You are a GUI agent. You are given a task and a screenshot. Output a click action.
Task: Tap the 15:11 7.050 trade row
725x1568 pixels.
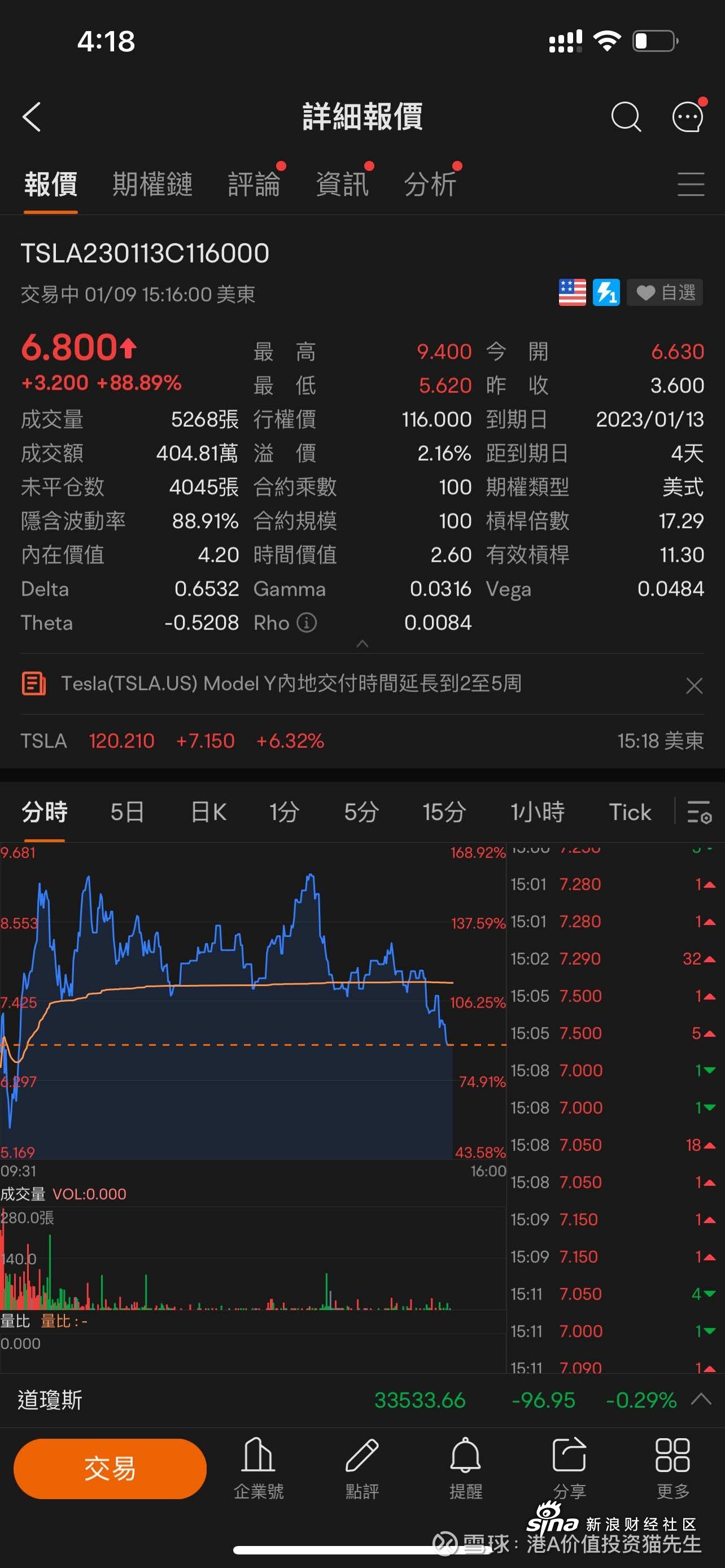pyautogui.click(x=614, y=1294)
